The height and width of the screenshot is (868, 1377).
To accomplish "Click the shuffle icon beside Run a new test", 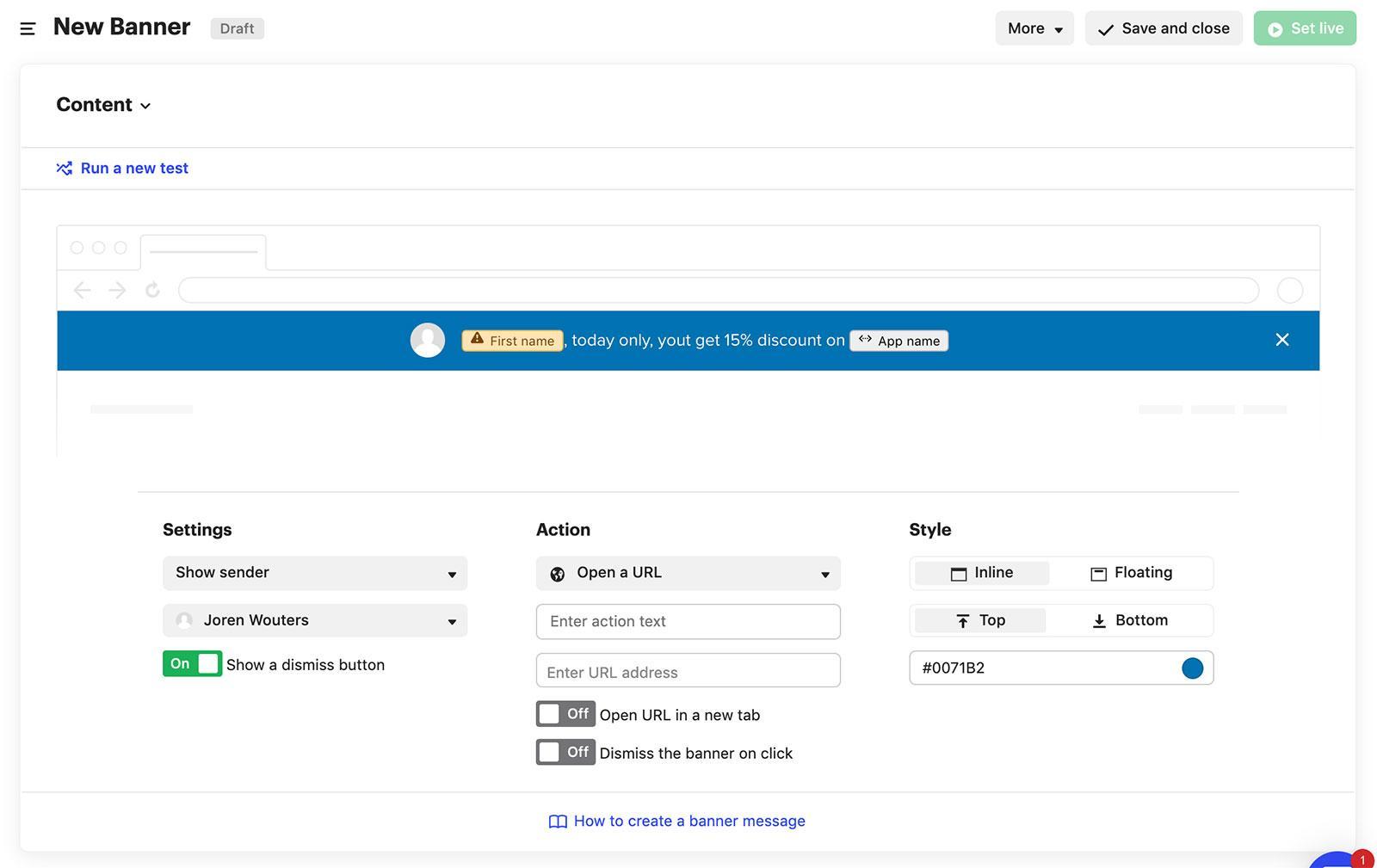I will [x=65, y=169].
